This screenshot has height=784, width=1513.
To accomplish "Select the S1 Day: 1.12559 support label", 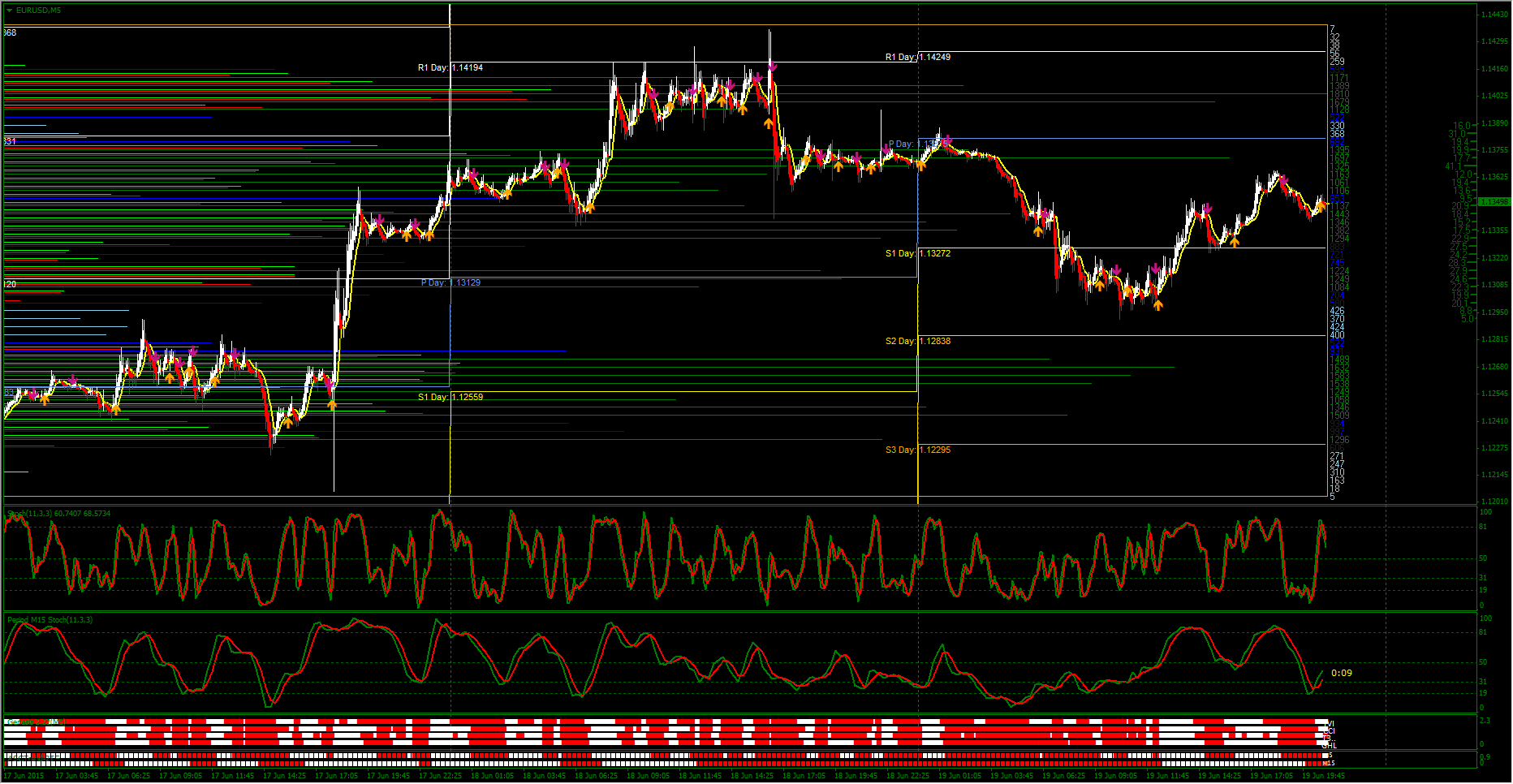I will [450, 398].
